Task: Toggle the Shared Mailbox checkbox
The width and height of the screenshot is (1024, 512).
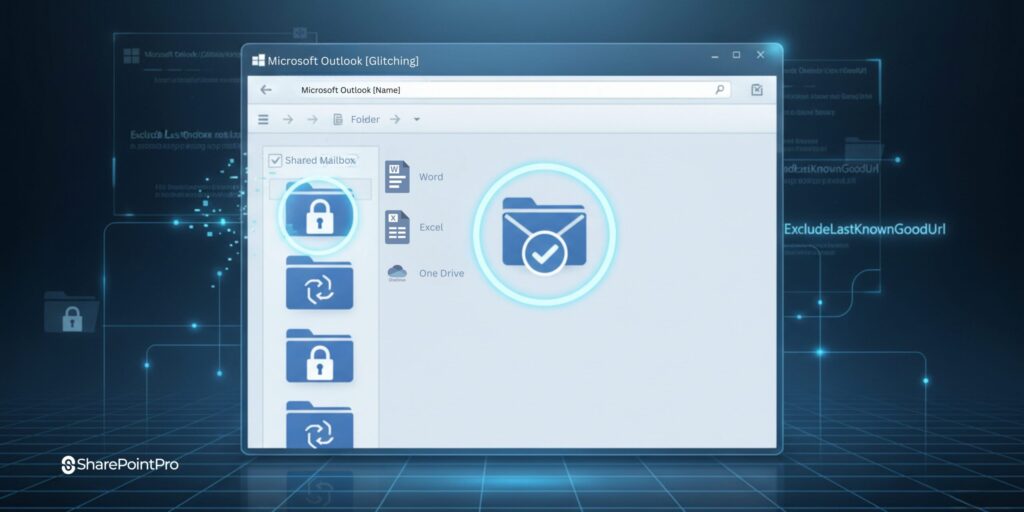Action: [x=275, y=160]
